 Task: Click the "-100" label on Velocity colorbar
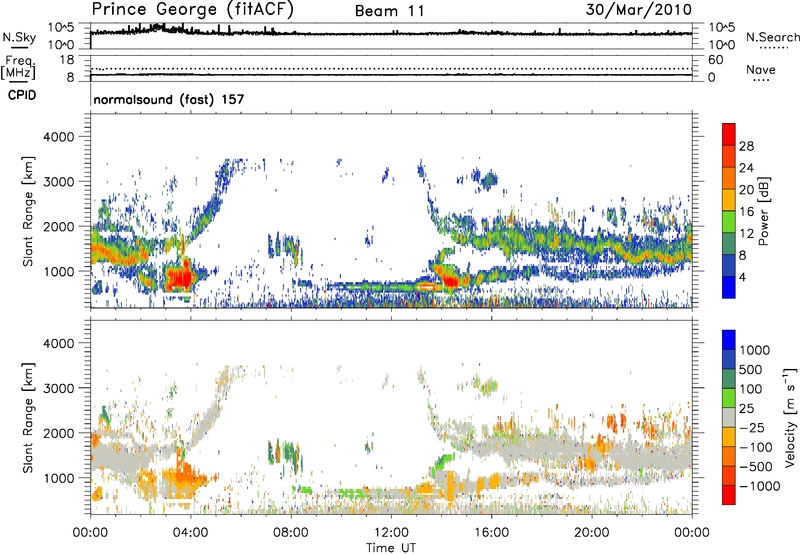click(756, 447)
